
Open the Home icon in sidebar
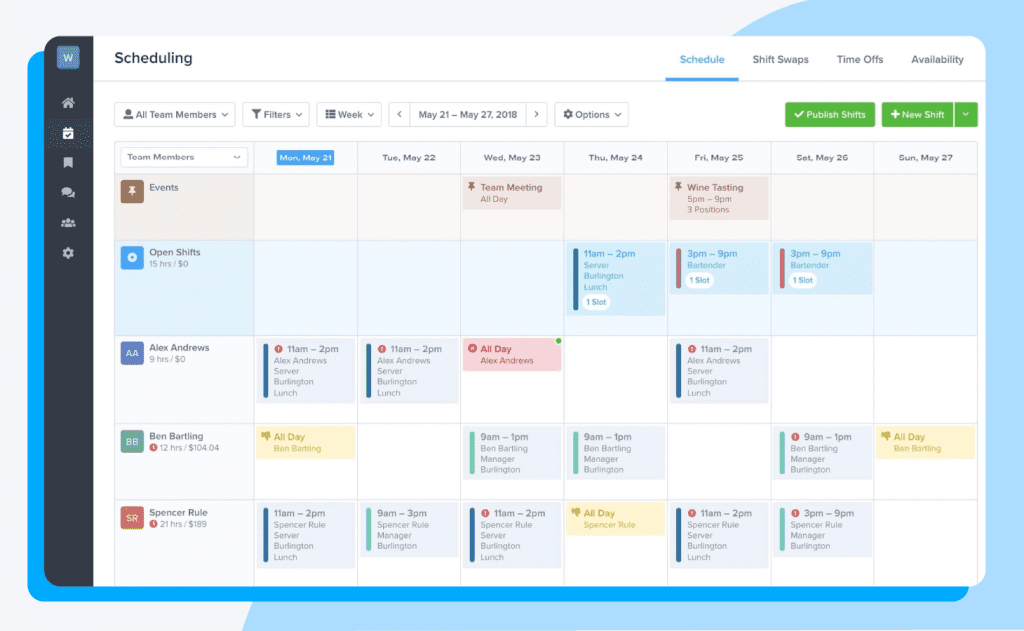click(68, 102)
